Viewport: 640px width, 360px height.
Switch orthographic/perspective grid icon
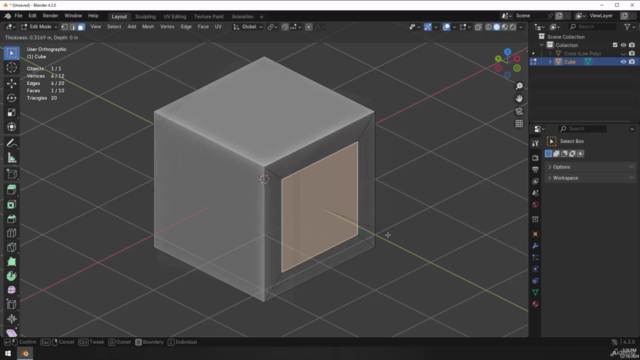click(519, 124)
